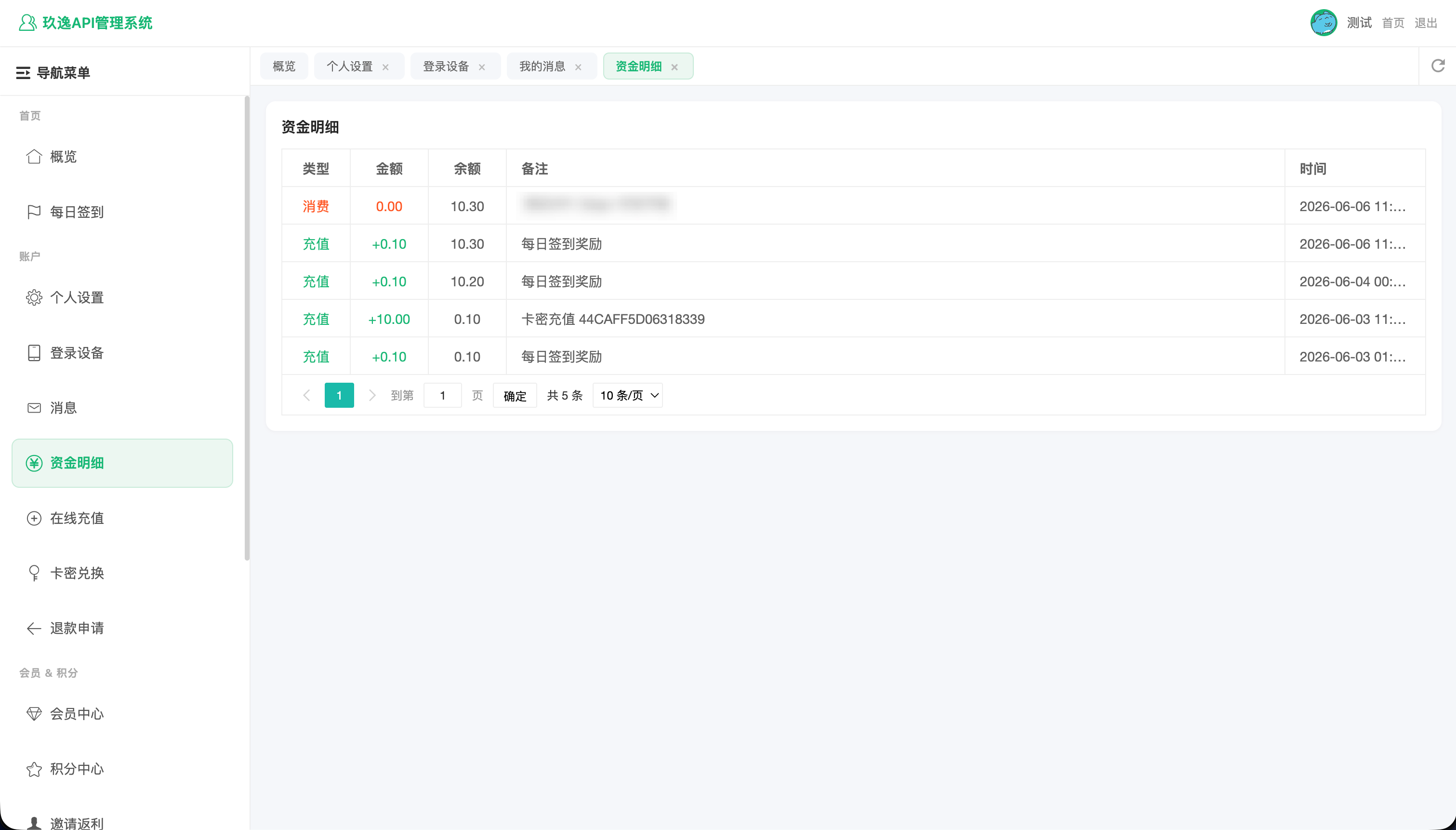
Task: Click the sidebar vertical scrollbar
Action: [247, 328]
